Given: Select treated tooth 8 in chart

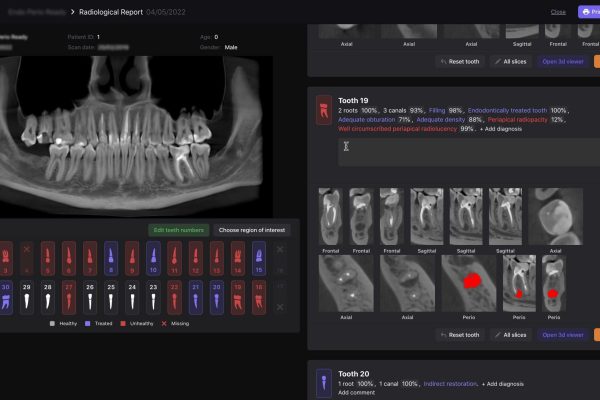Looking at the screenshot, I should [x=111, y=258].
